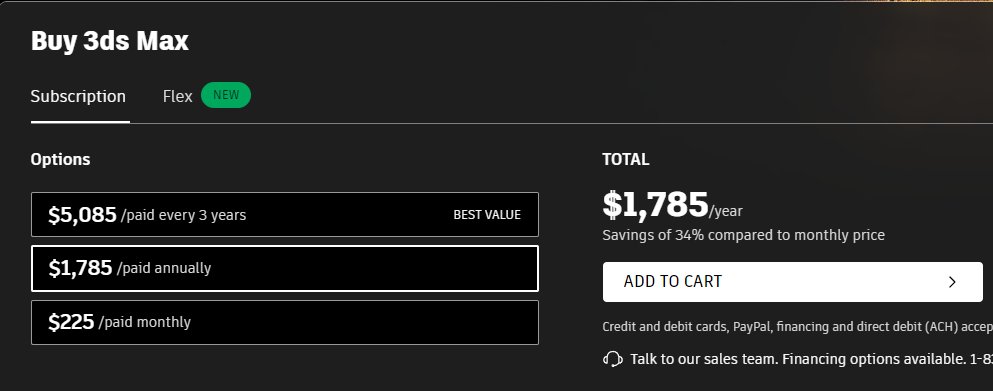Select the $1,785 paid annually option
This screenshot has height=391, width=993.
point(285,268)
